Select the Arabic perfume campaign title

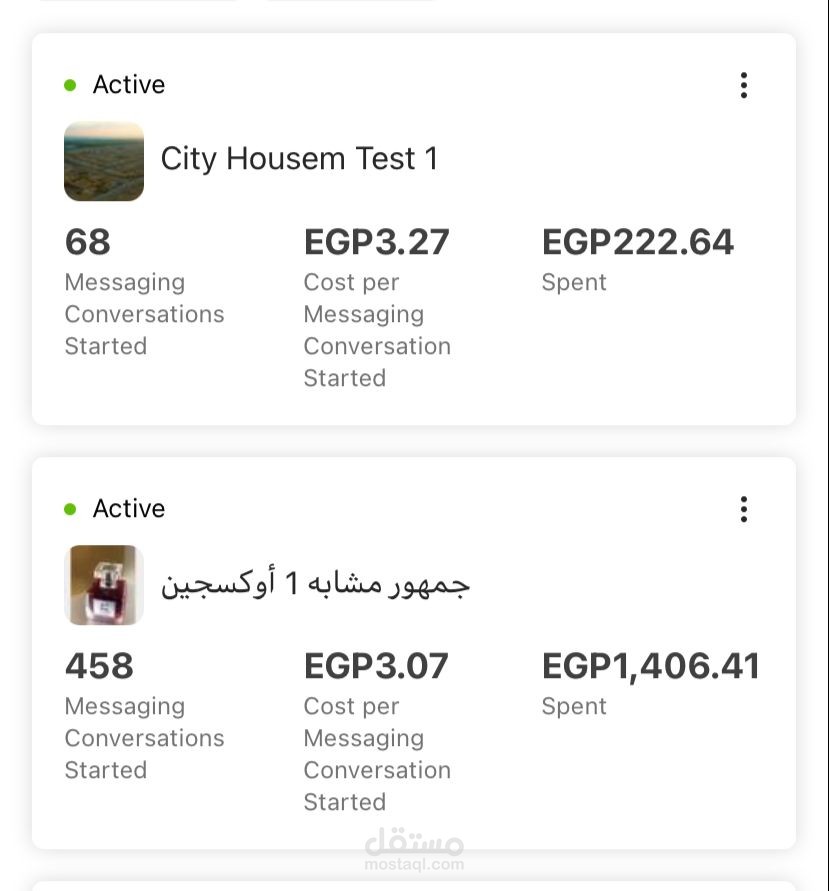click(x=315, y=584)
